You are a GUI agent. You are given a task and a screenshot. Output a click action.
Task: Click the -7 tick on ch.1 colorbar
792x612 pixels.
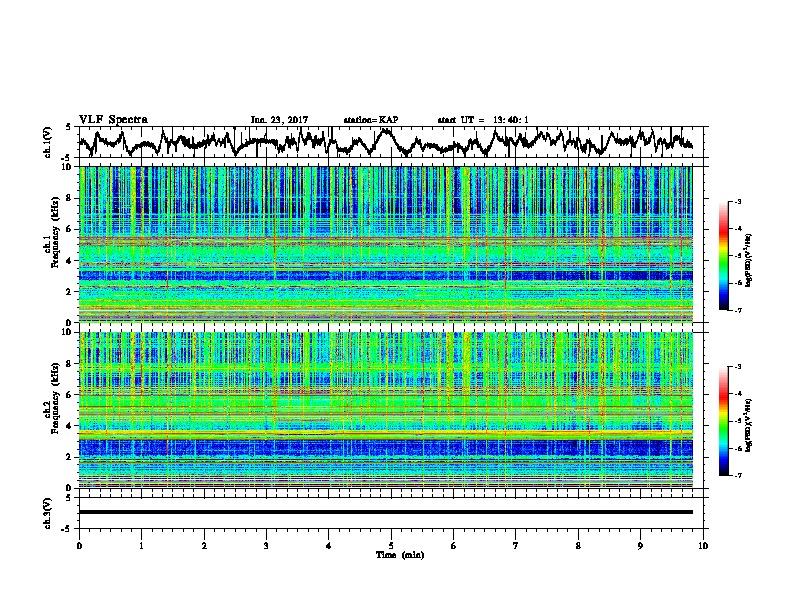(x=737, y=310)
